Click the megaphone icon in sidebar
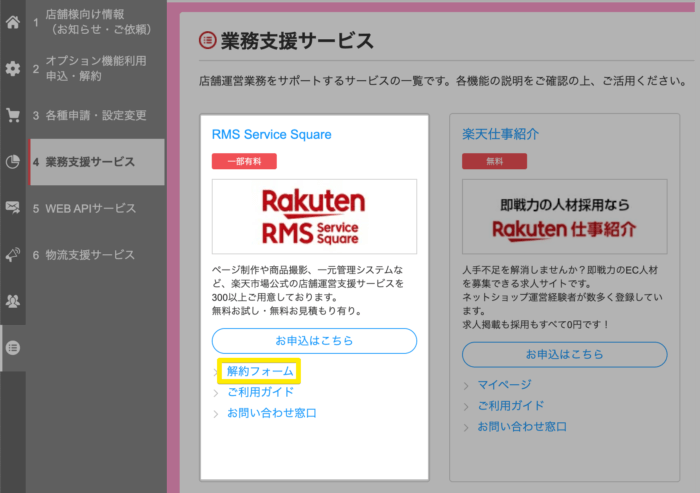 pos(12,255)
